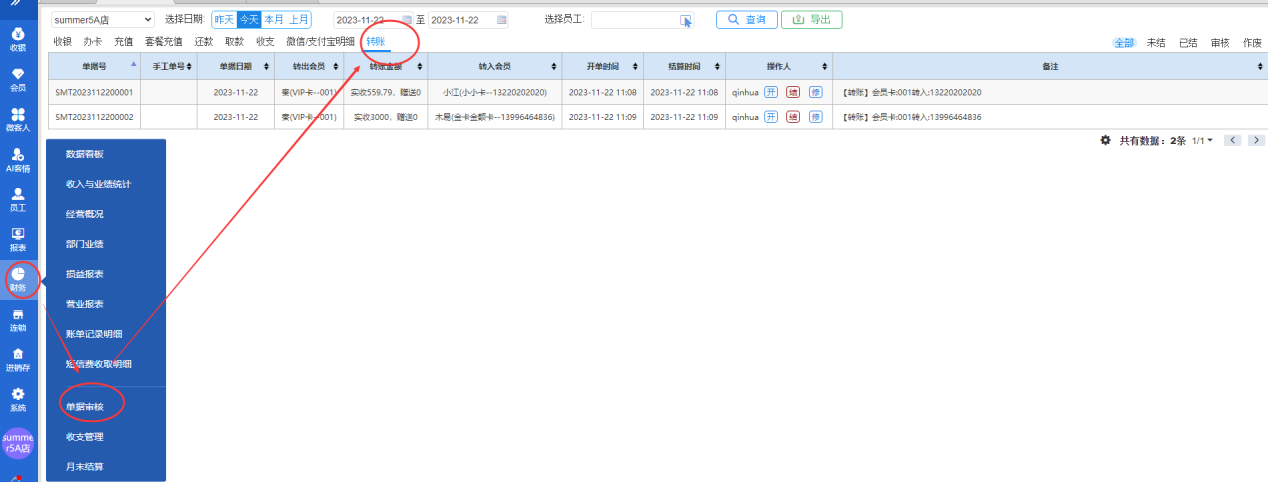Click the red 结 icon for SMT2023112200001
This screenshot has height=482, width=1268.
tap(793, 92)
